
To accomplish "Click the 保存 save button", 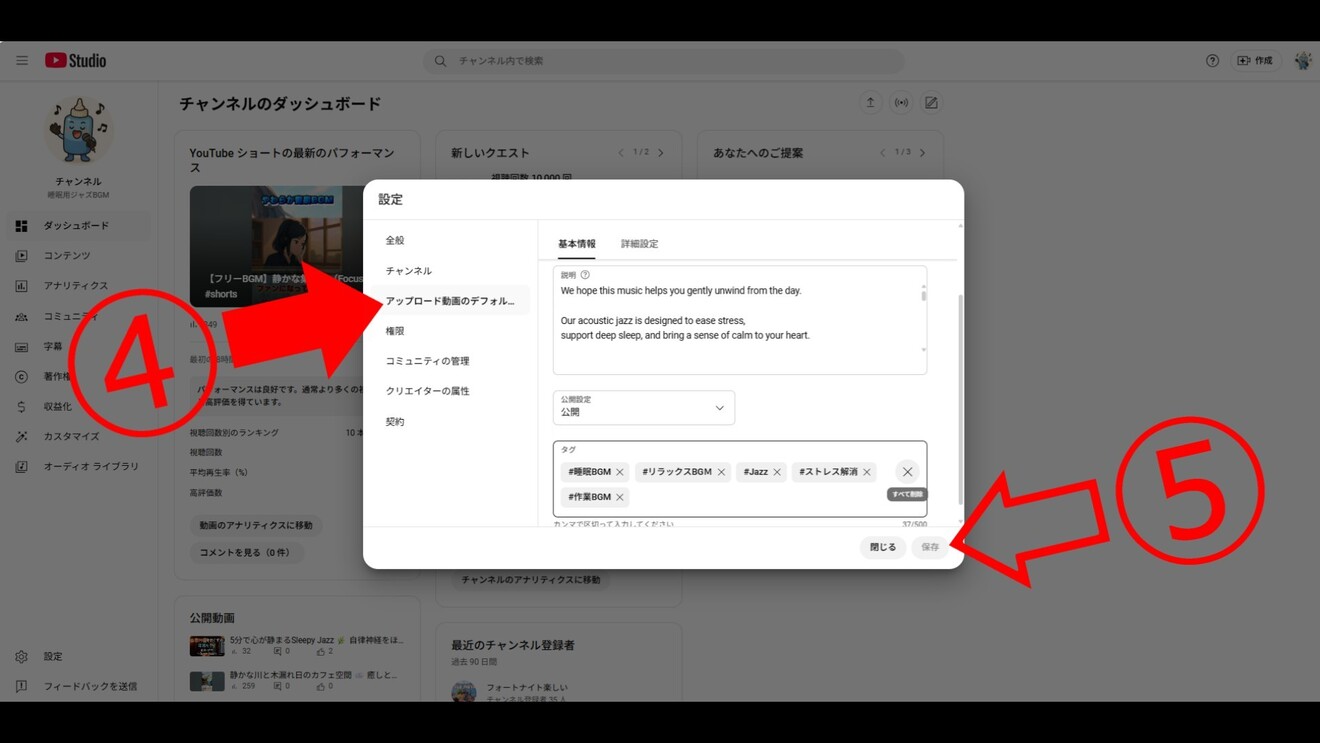I will coord(930,547).
